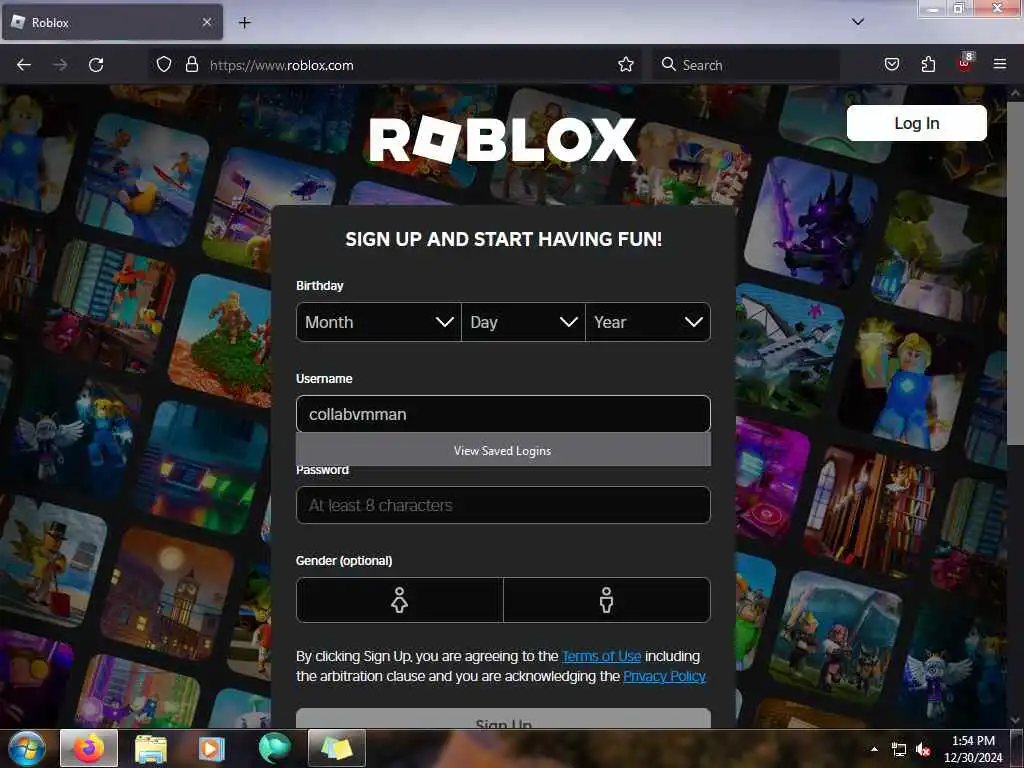Open the Privacy Policy link
Viewport: 1024px width, 768px height.
(x=664, y=676)
